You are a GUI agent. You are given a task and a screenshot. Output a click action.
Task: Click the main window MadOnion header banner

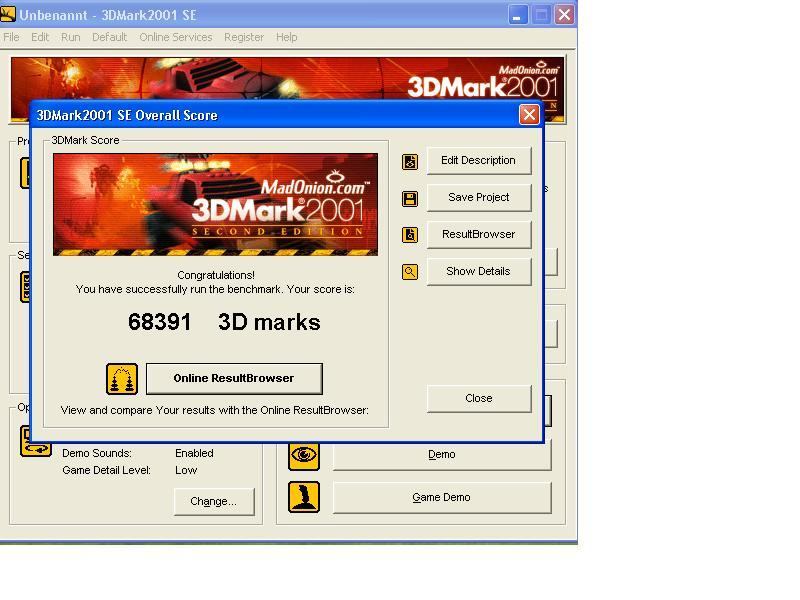click(x=288, y=79)
